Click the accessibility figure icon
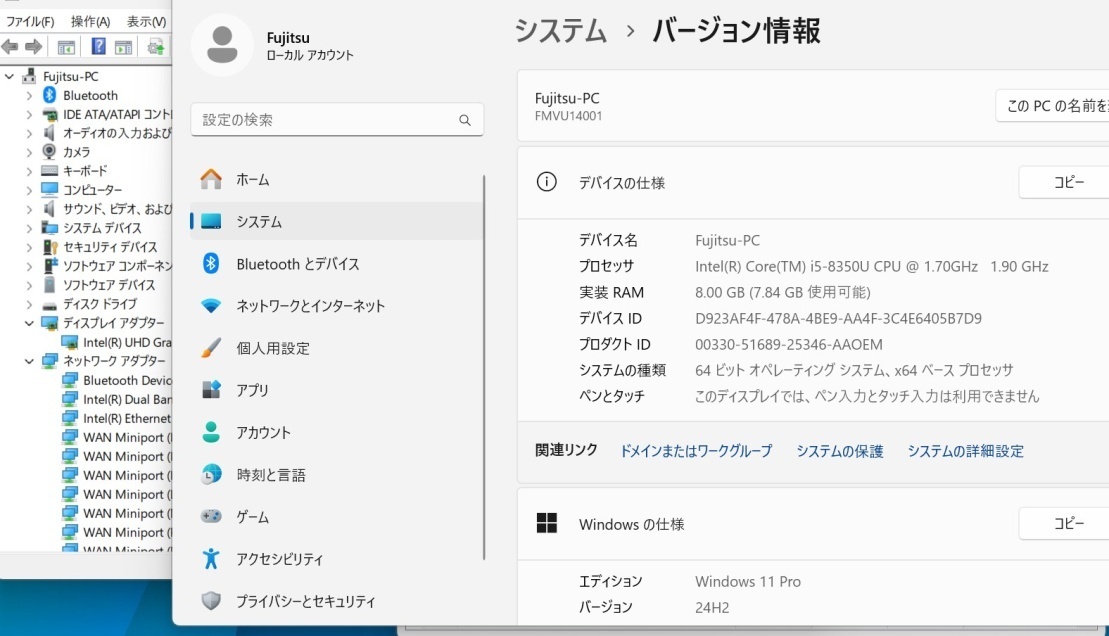The height and width of the screenshot is (636, 1109). click(x=211, y=558)
